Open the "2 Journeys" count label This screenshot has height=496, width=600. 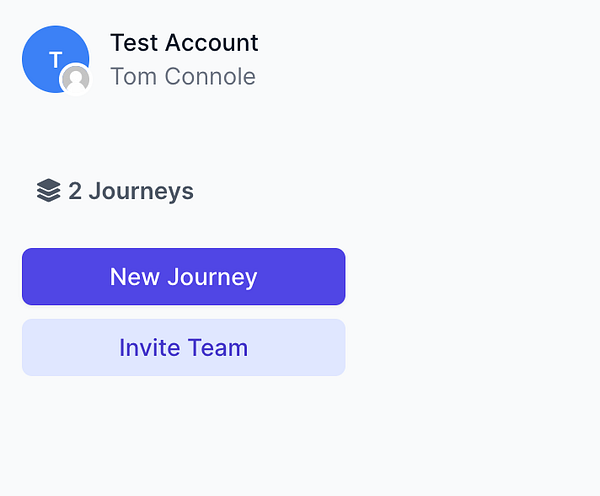coord(130,191)
